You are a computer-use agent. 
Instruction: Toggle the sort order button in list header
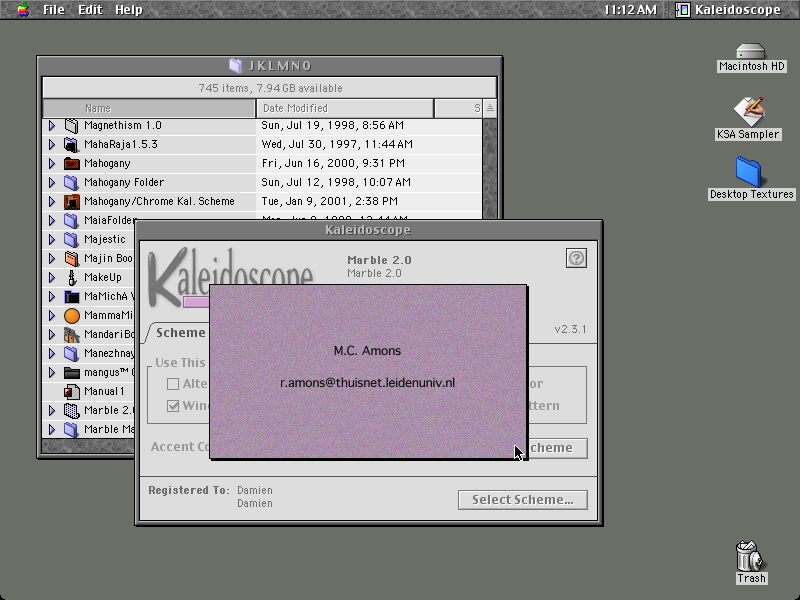[490, 108]
